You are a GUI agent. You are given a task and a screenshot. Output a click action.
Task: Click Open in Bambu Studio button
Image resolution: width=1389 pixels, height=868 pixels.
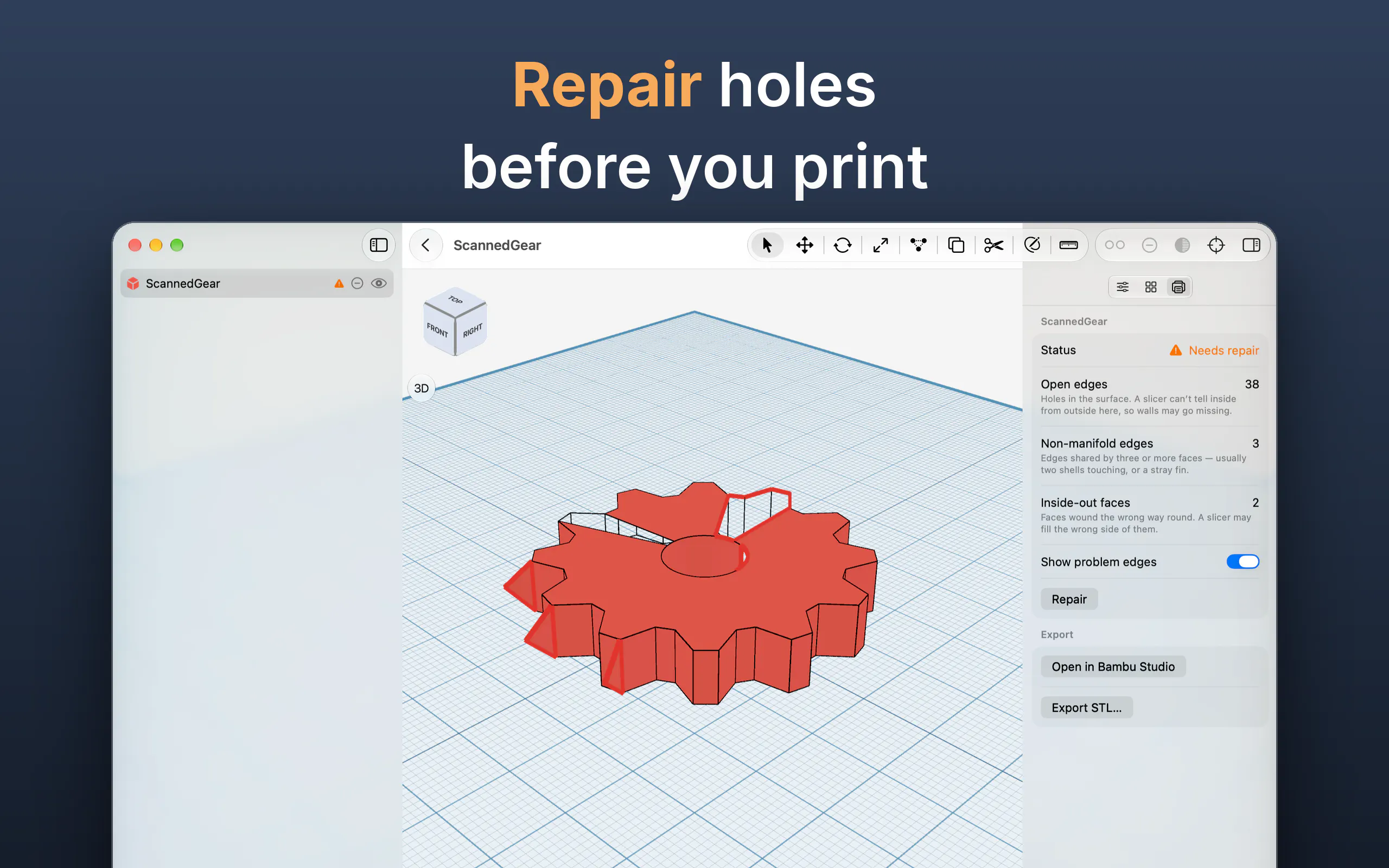[x=1113, y=667]
